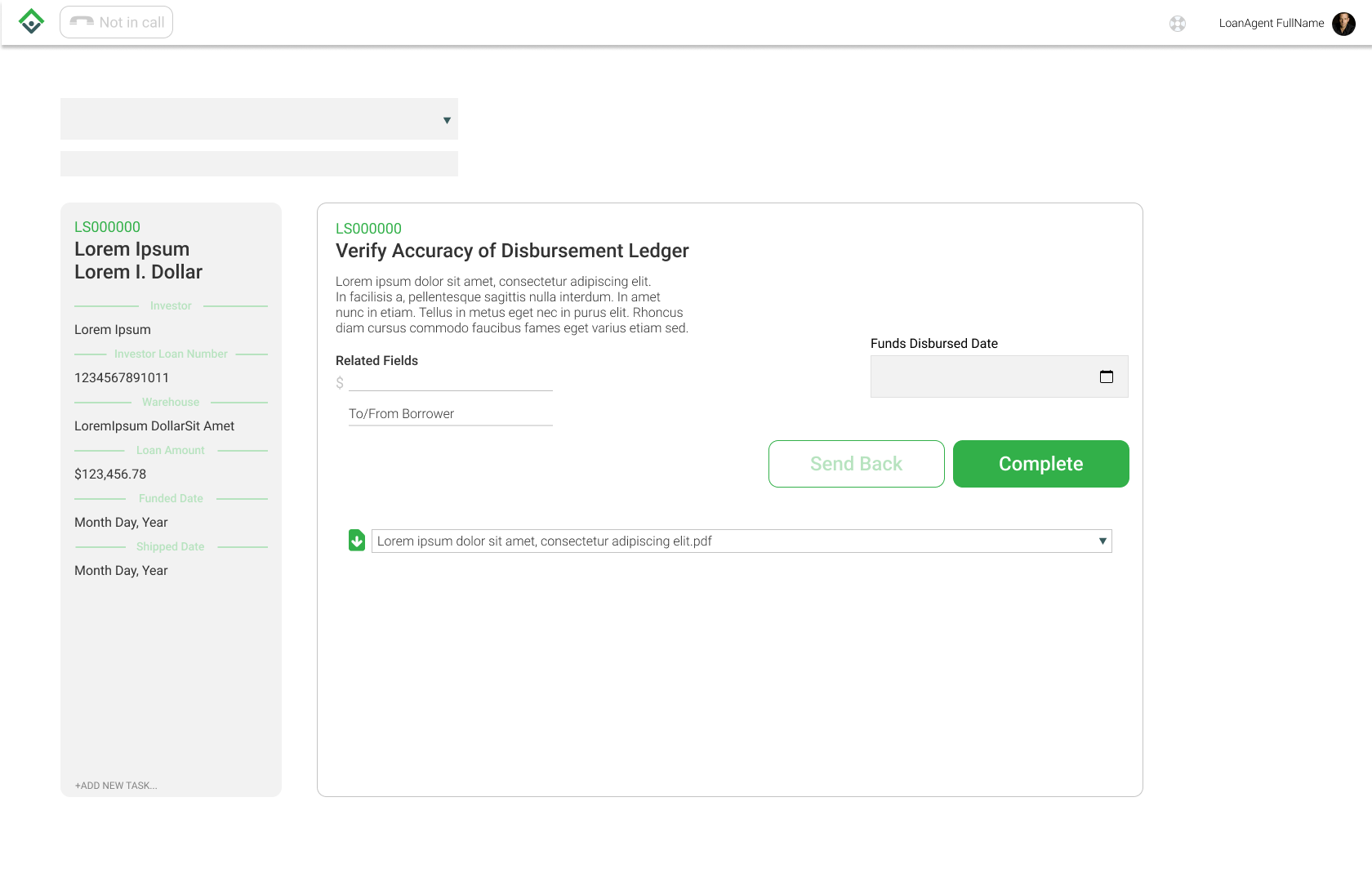The image size is (1372, 882).
Task: Click the LoanAgent profile avatar
Action: [x=1343, y=24]
